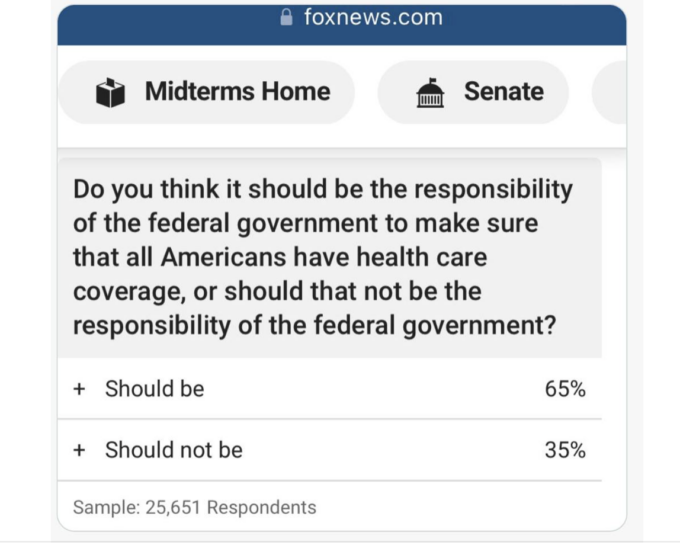The image size is (680, 545).
Task: Click the 35% result value
Action: pyautogui.click(x=565, y=450)
